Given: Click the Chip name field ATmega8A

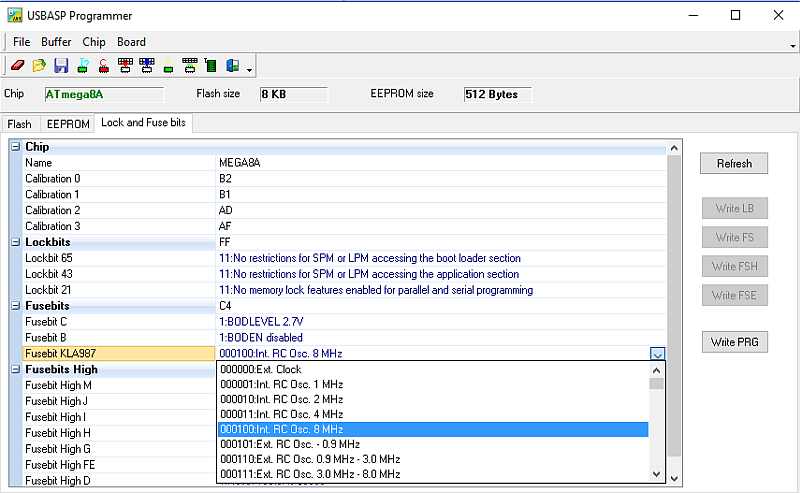Looking at the screenshot, I should click(x=104, y=94).
